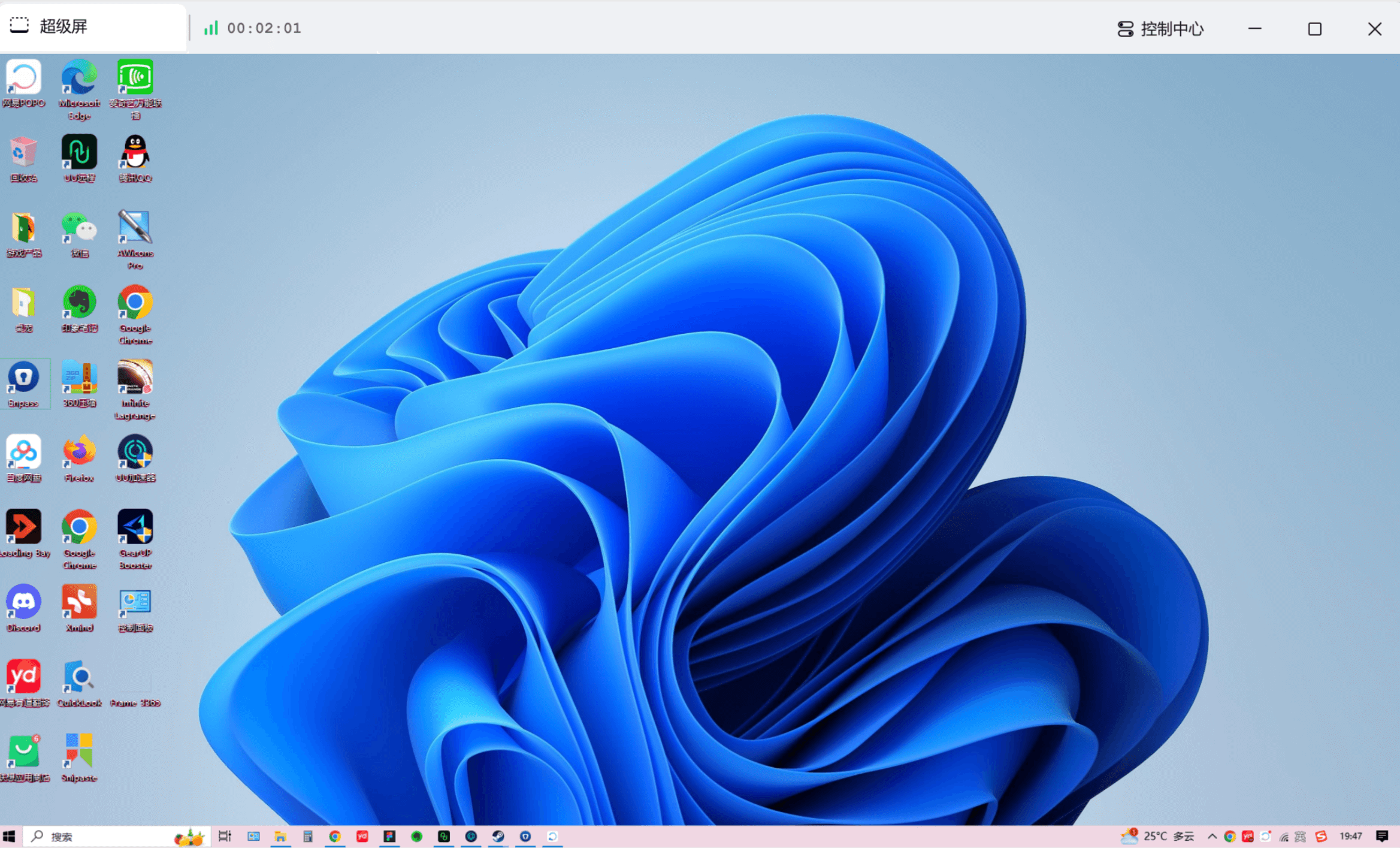Open Tencent QQ penguin desktop icon
This screenshot has width=1400, height=848.
pos(135,153)
